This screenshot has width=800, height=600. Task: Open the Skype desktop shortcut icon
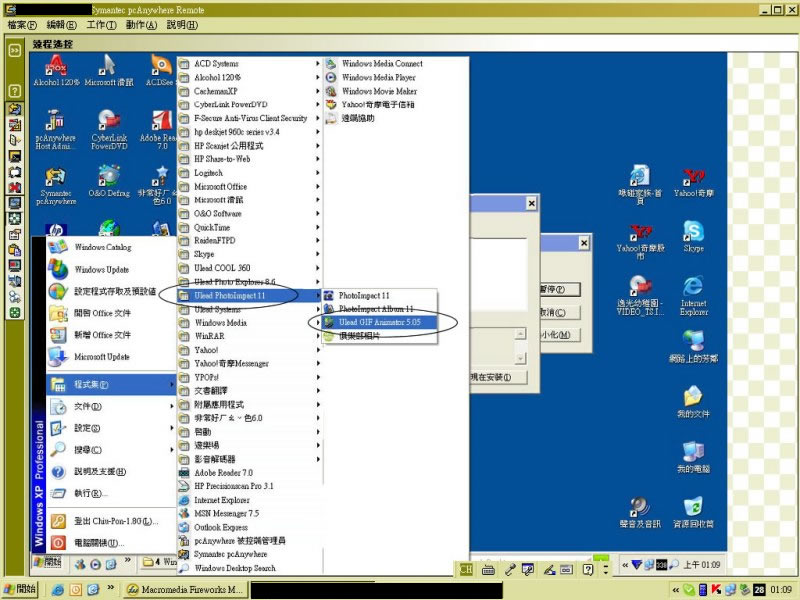pyautogui.click(x=693, y=237)
